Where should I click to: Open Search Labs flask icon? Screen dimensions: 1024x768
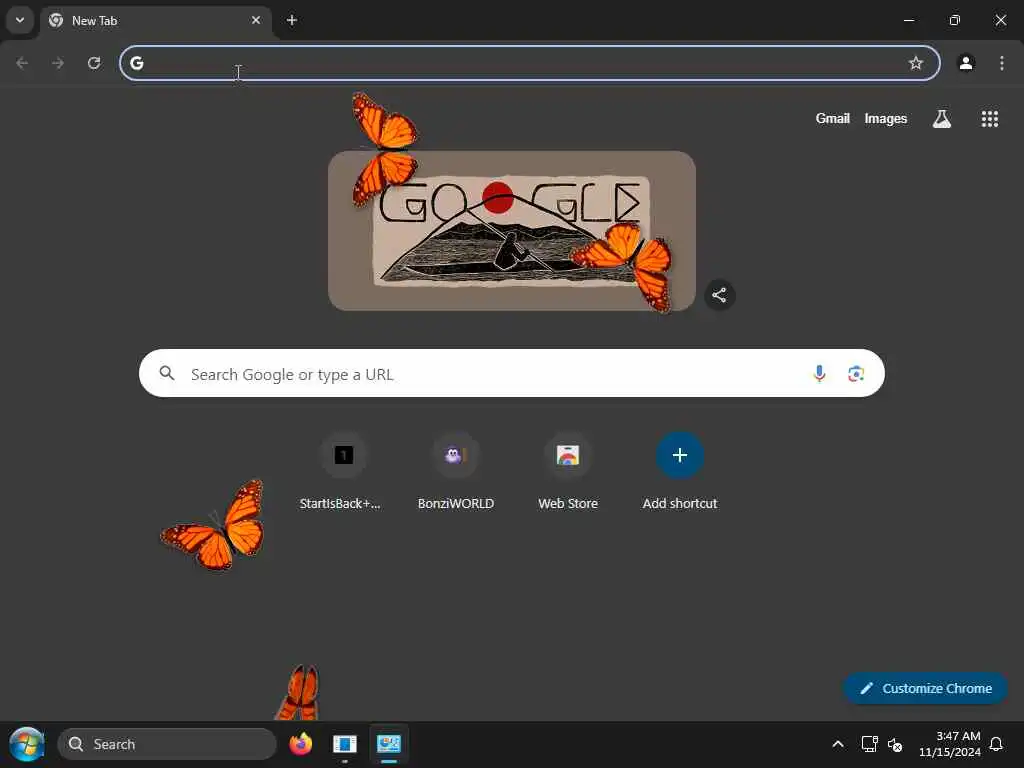942,118
